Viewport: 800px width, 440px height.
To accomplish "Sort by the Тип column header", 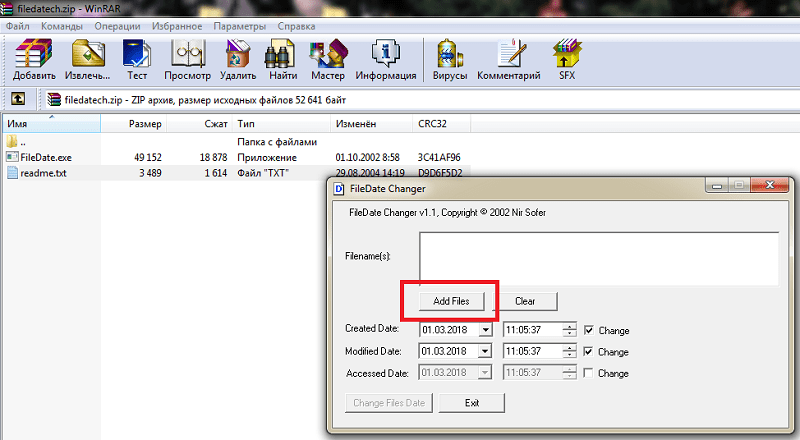I will [x=282, y=124].
